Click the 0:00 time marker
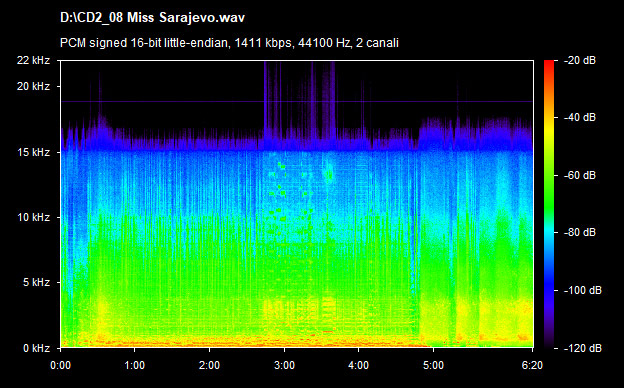624x388 pixels. tap(61, 365)
